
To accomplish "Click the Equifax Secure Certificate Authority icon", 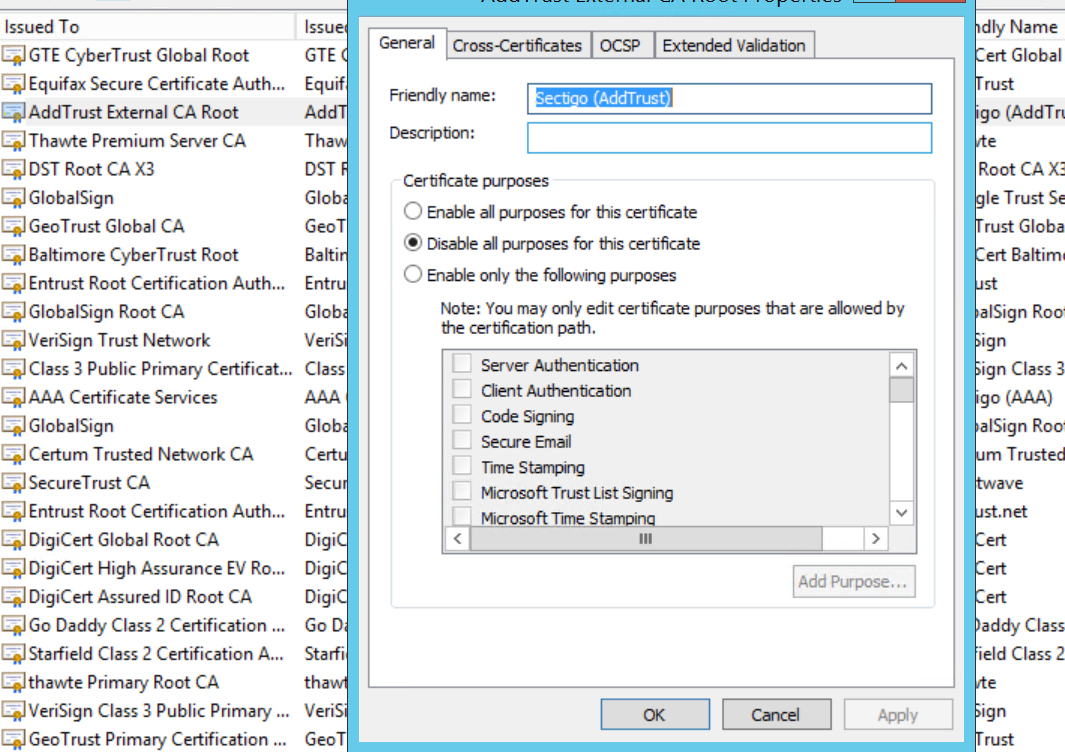I will click(x=14, y=84).
